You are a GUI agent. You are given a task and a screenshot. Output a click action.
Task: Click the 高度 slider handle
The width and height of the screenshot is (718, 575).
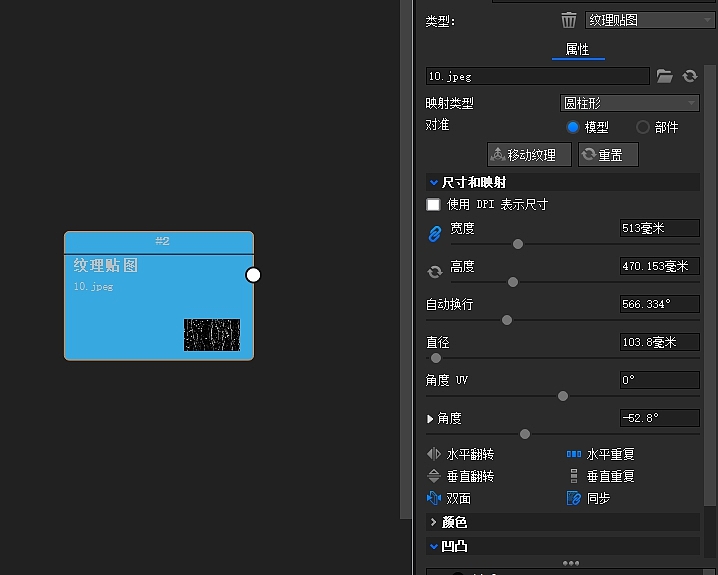(513, 282)
